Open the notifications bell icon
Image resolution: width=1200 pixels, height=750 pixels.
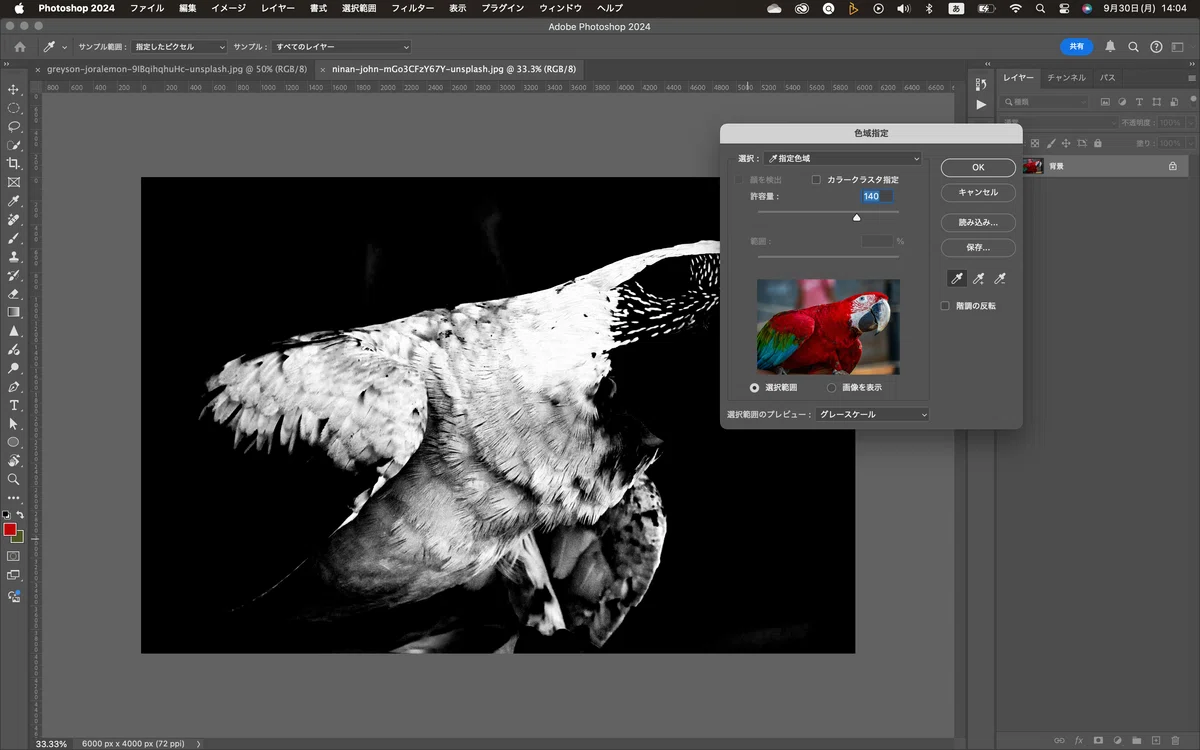point(1110,47)
